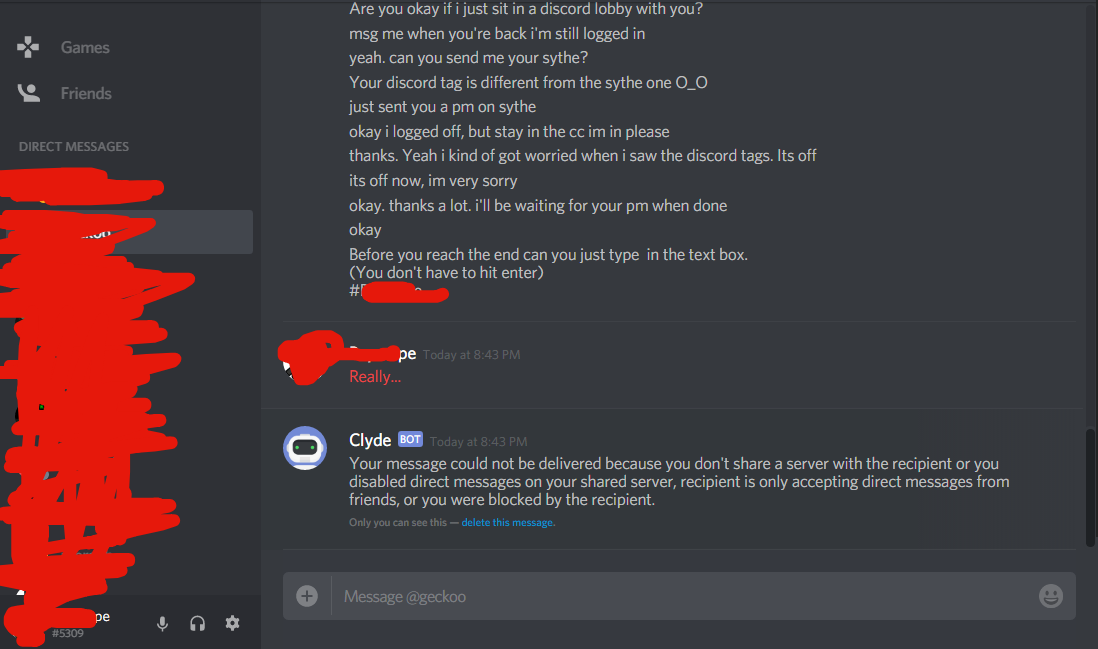Click the chat scrollbar thumb
Screen dimensions: 1098x649
[1090, 487]
